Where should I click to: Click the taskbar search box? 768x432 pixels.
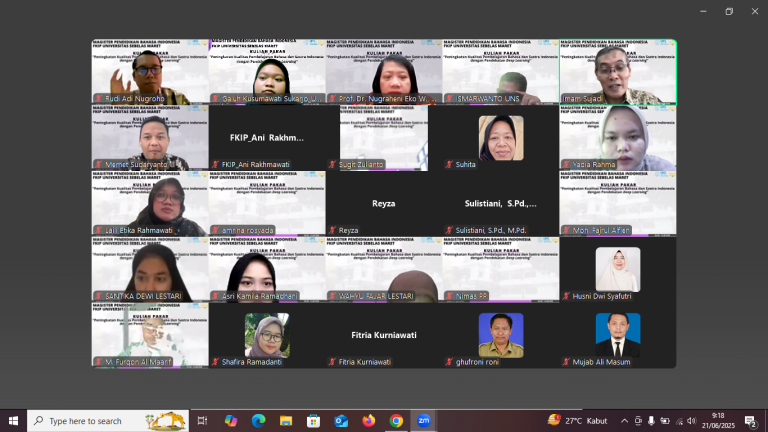click(108, 421)
